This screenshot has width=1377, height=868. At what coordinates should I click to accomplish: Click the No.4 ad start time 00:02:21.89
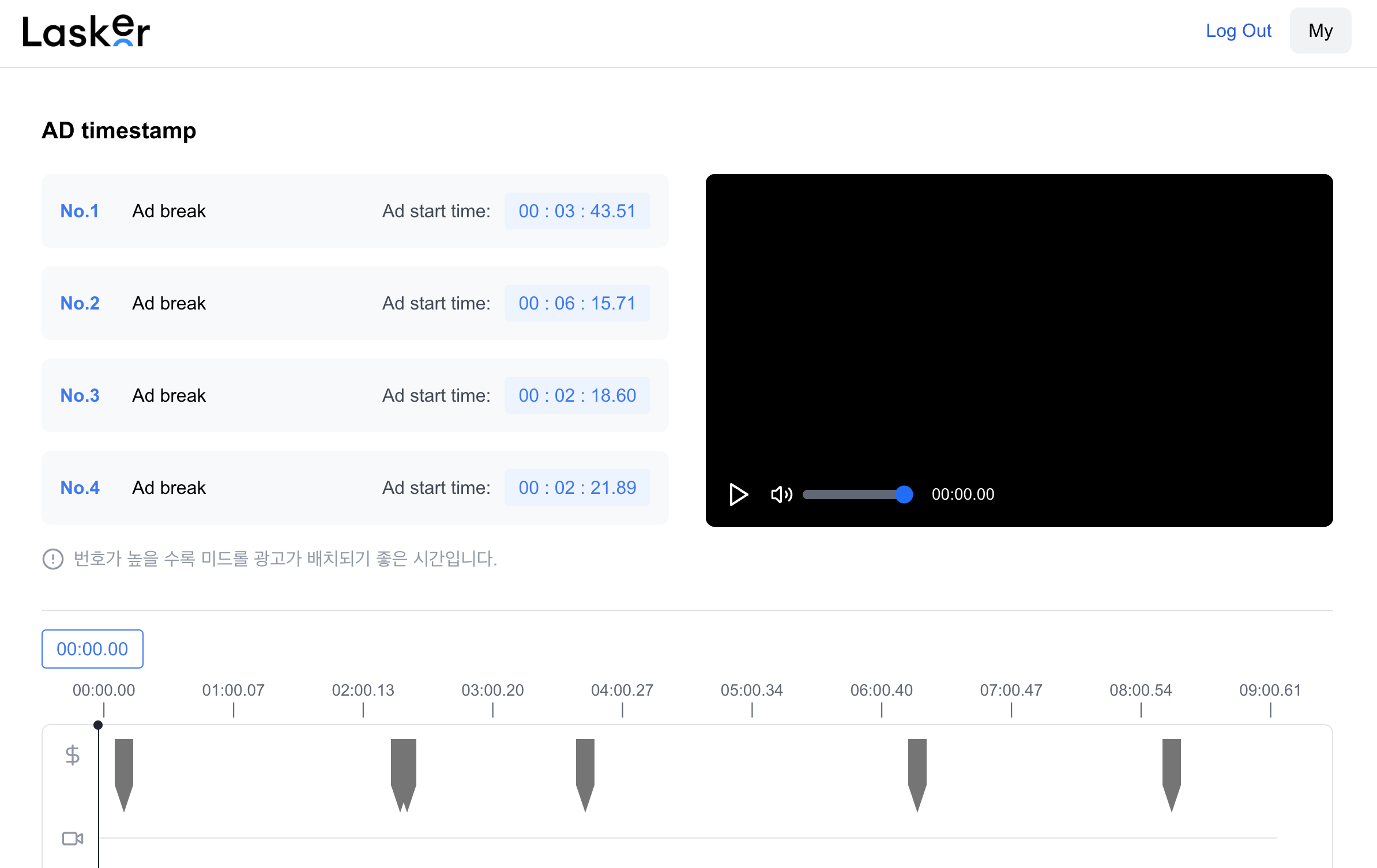click(x=577, y=488)
